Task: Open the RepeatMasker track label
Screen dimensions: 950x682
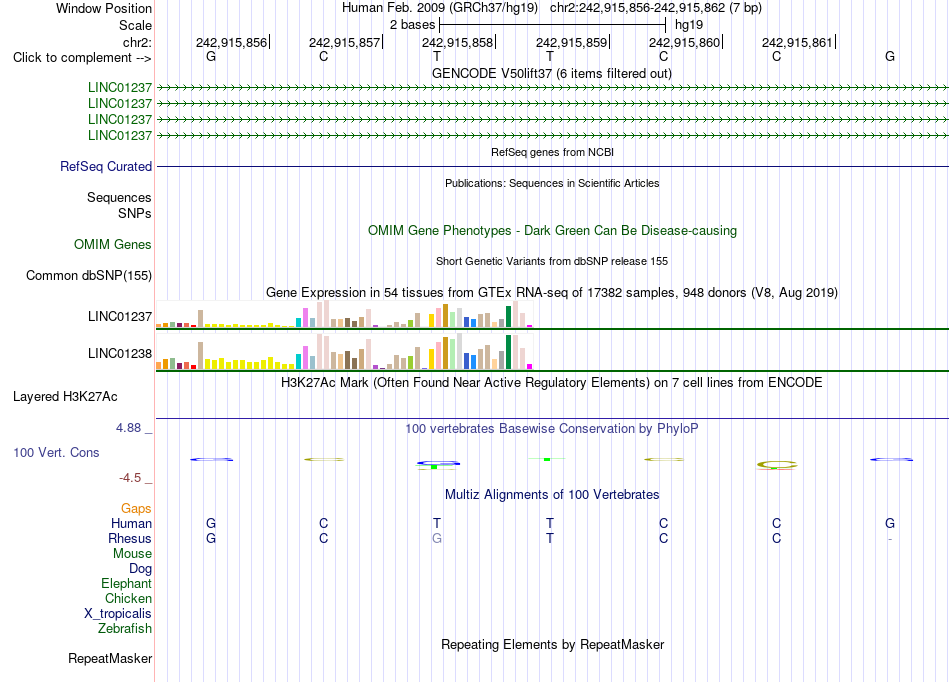Action: click(110, 658)
